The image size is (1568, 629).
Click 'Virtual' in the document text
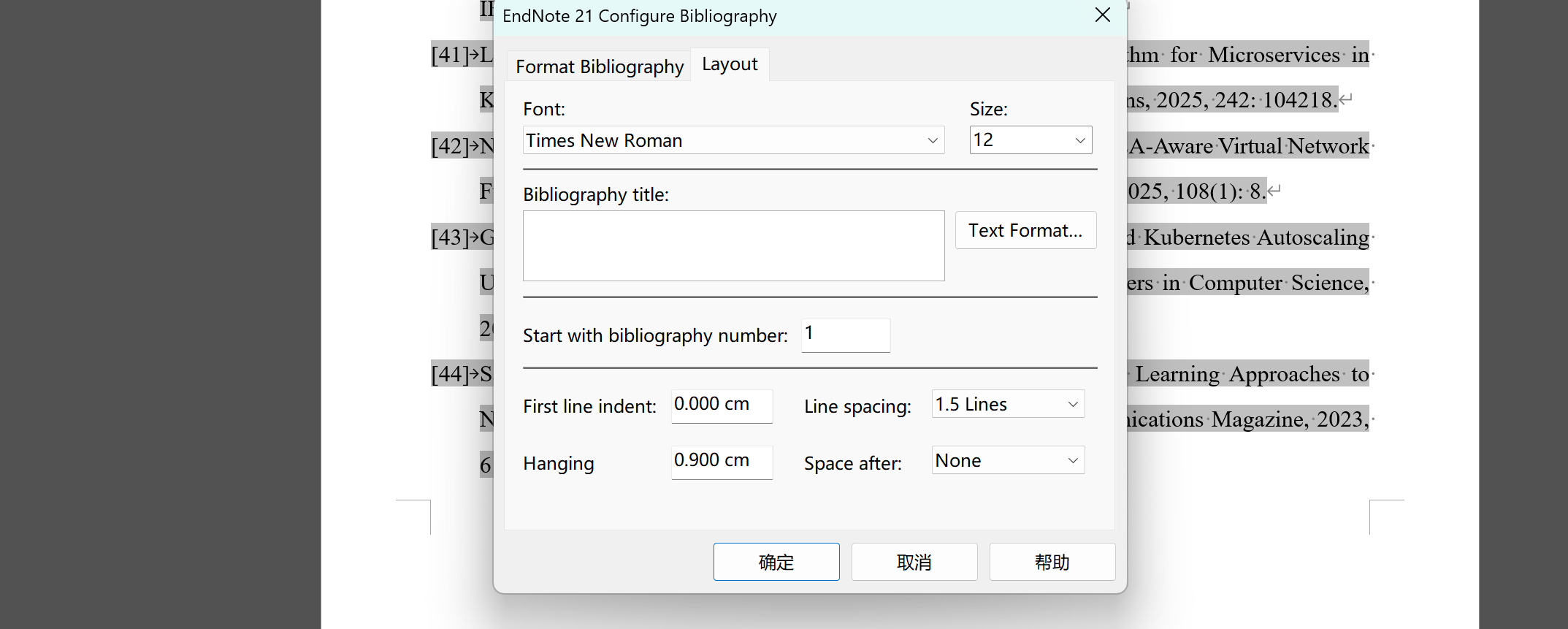pyautogui.click(x=1250, y=146)
